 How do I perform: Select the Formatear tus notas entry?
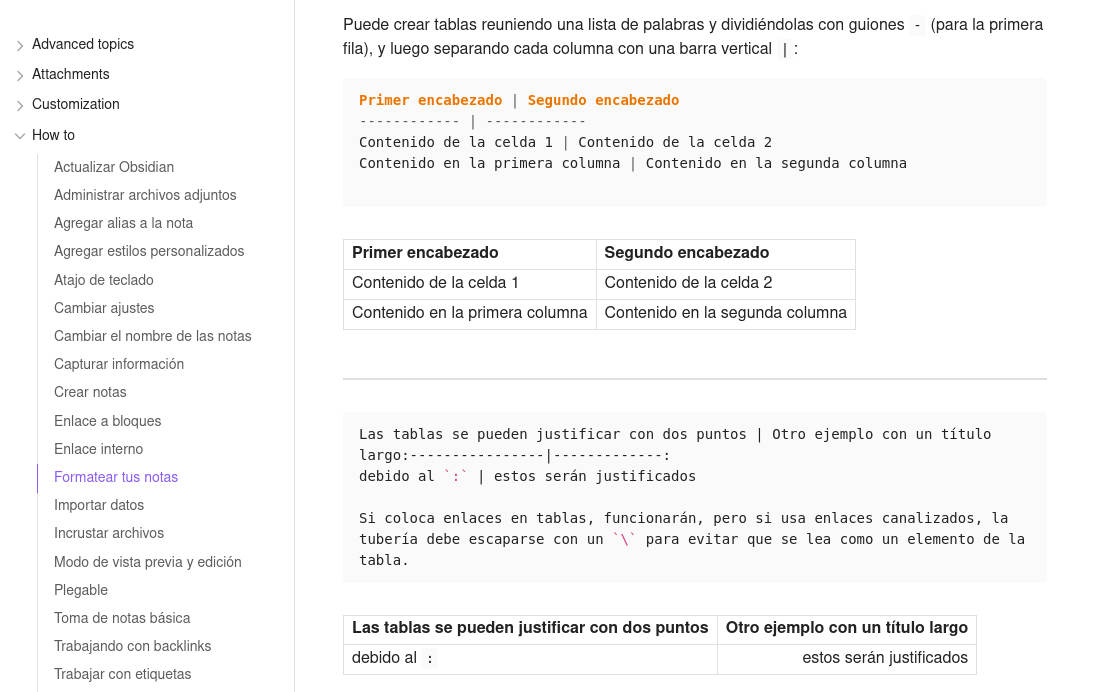click(x=116, y=477)
